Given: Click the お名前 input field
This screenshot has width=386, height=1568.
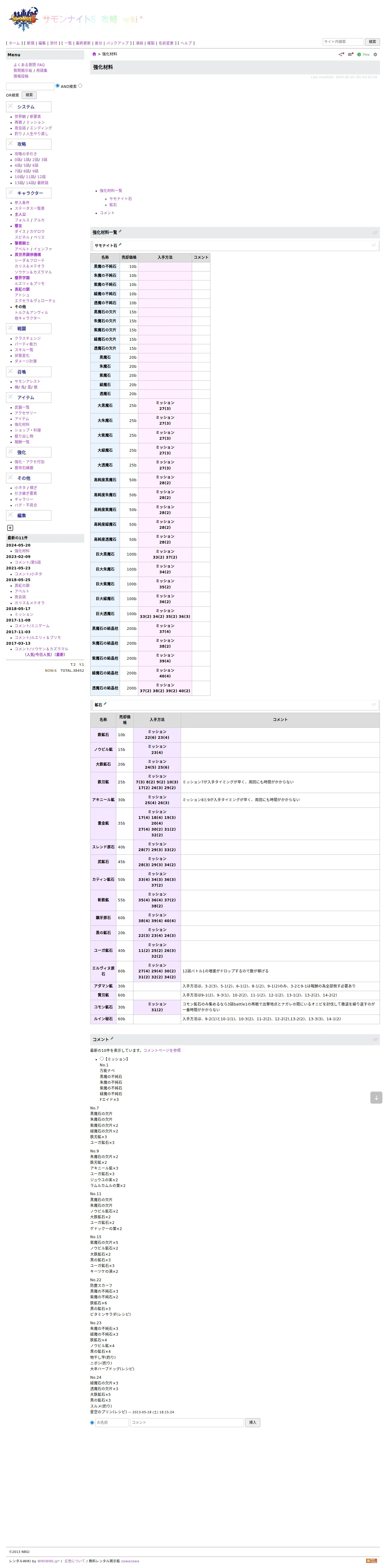Looking at the screenshot, I should (112, 1423).
